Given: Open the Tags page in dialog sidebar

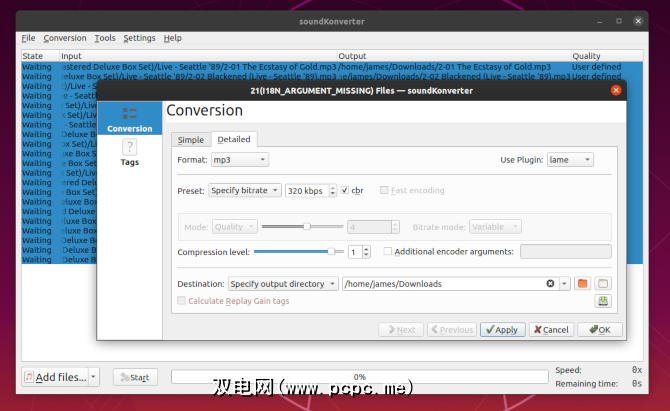Looking at the screenshot, I should pos(129,153).
